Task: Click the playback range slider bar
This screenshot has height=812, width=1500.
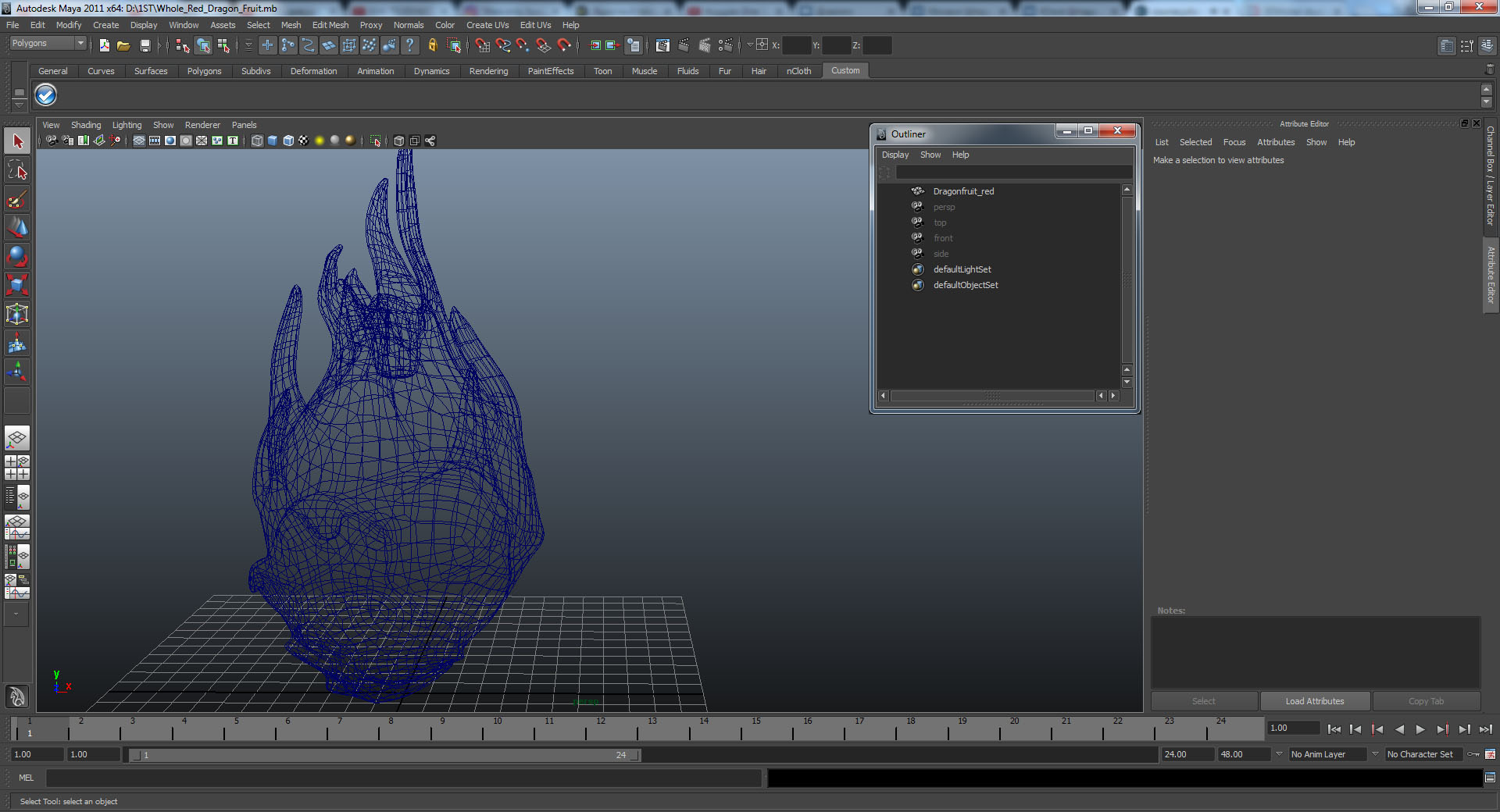Action: coord(383,755)
